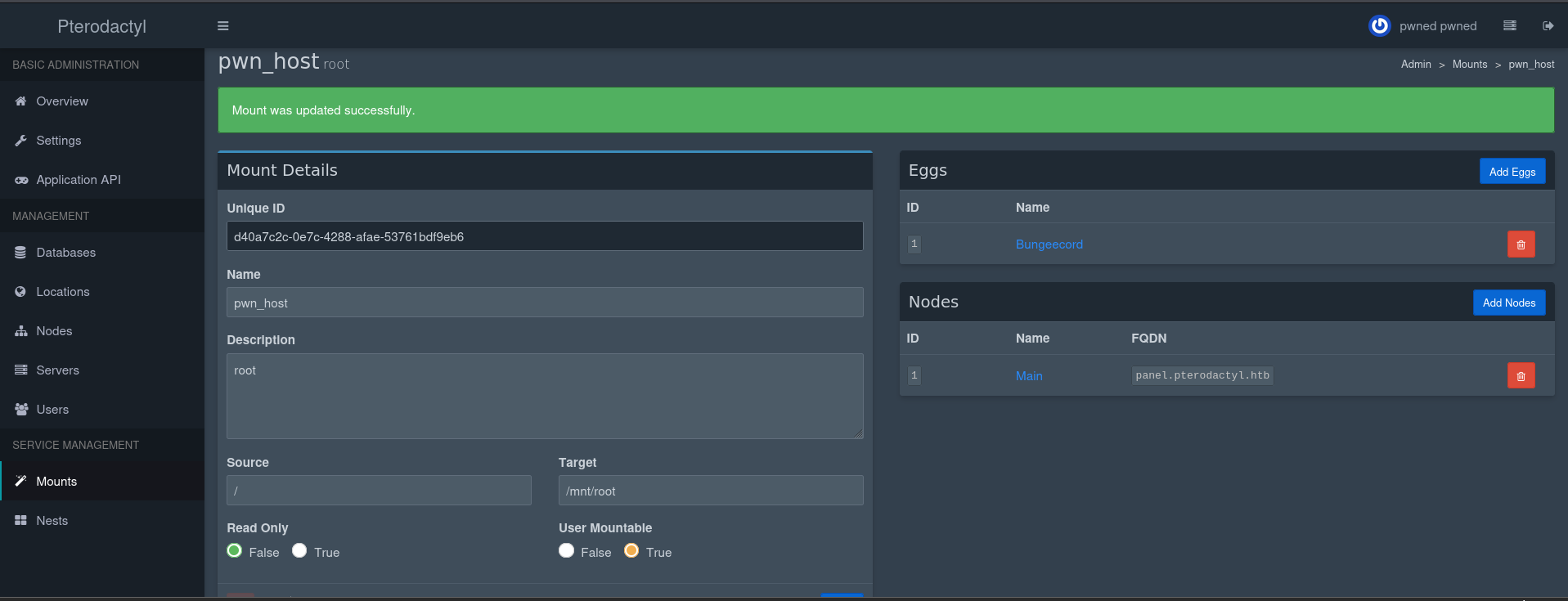Click the 'Mount was updated successfully.' message
Viewport: 1568px width, 601px height.
tap(323, 110)
